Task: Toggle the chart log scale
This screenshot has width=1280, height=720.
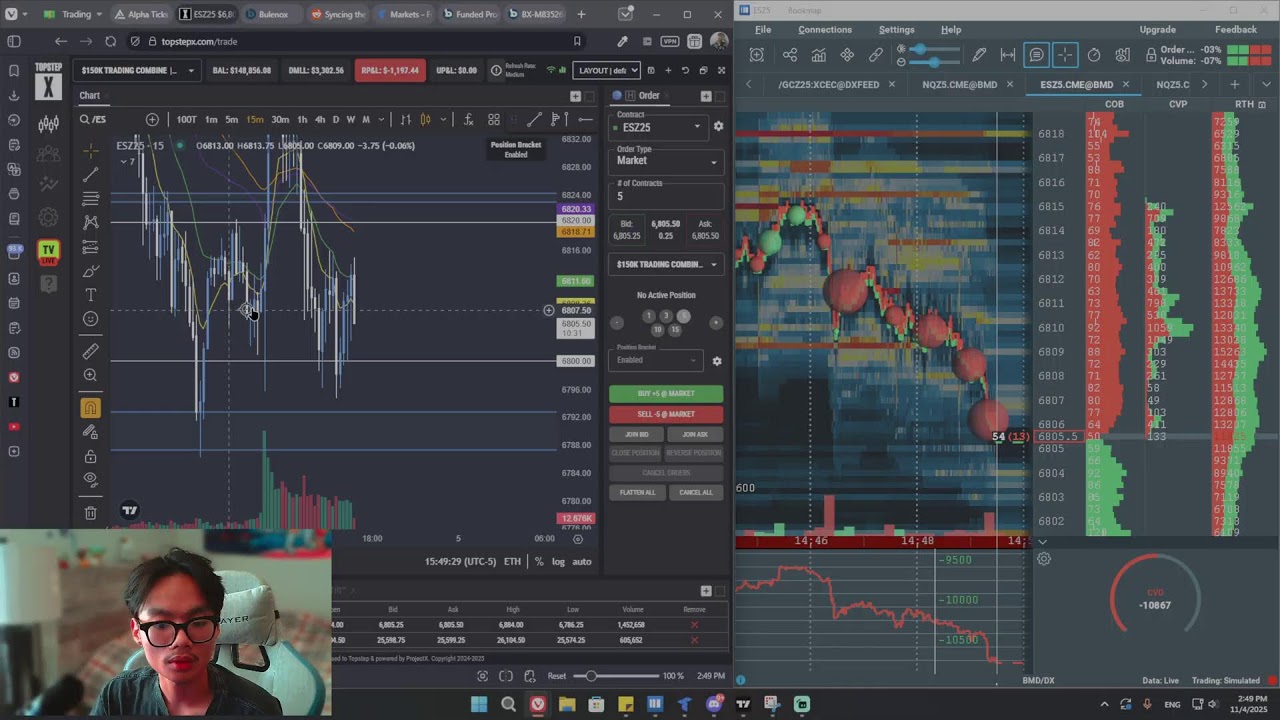Action: (558, 562)
